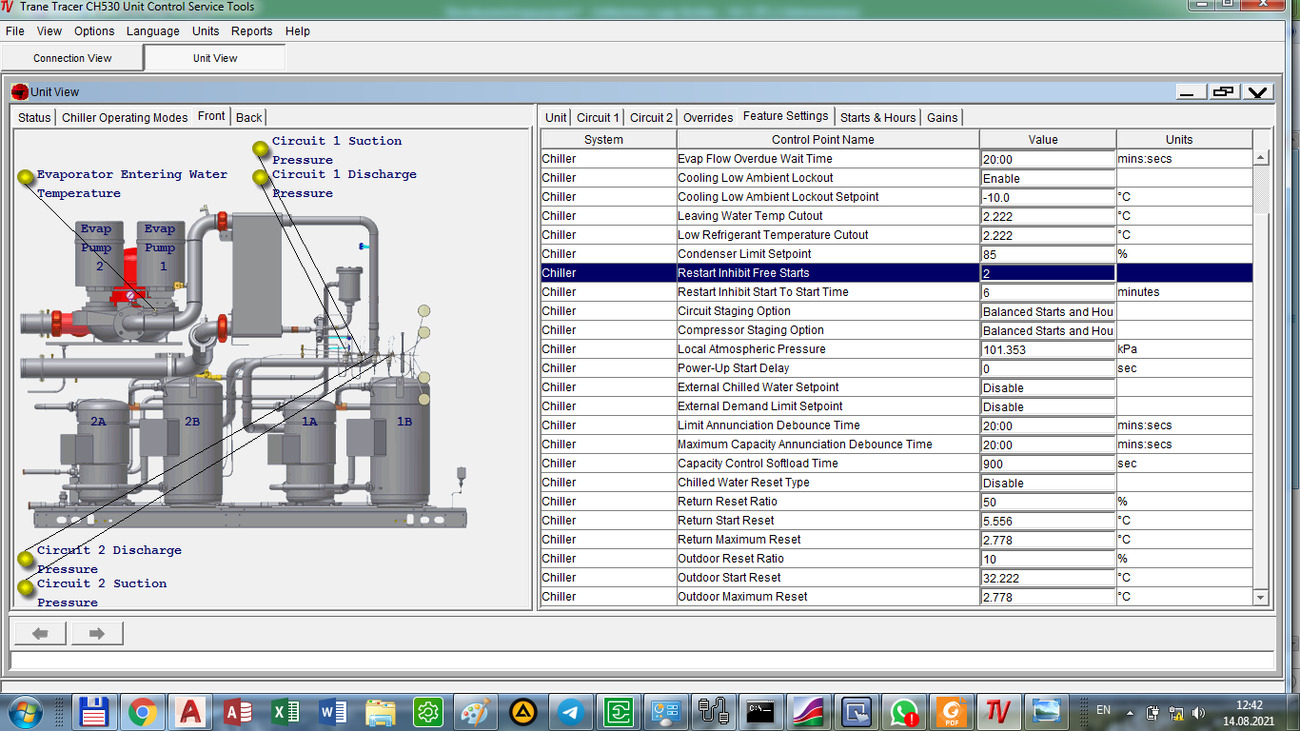The height and width of the screenshot is (731, 1300).
Task: Click the red Unit View window icon
Action: point(20,92)
